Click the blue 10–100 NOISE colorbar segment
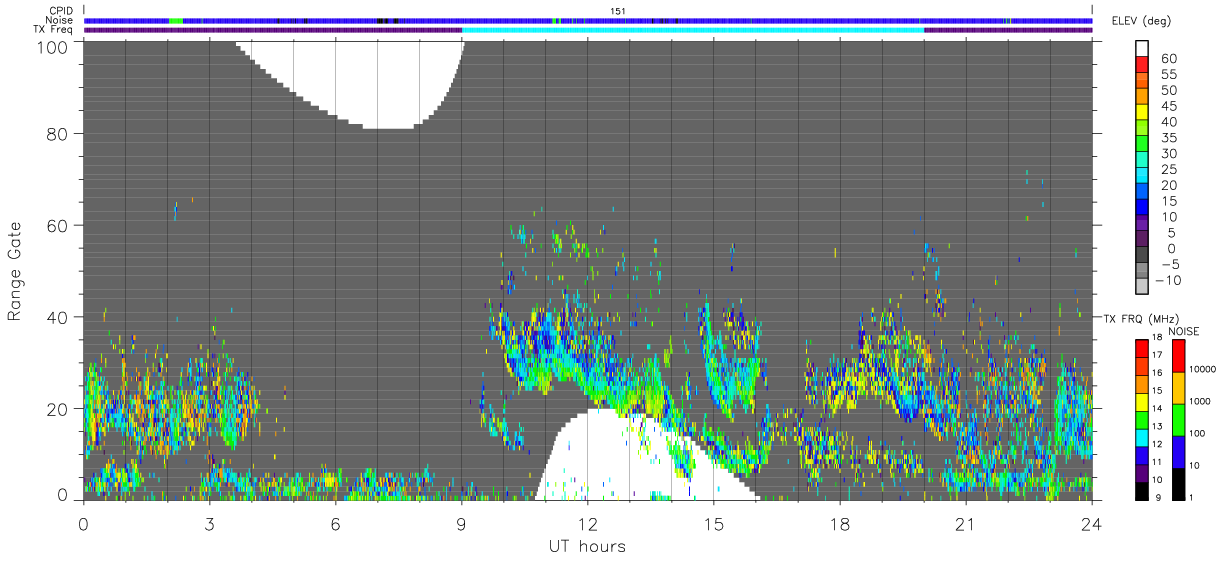 pos(1177,451)
